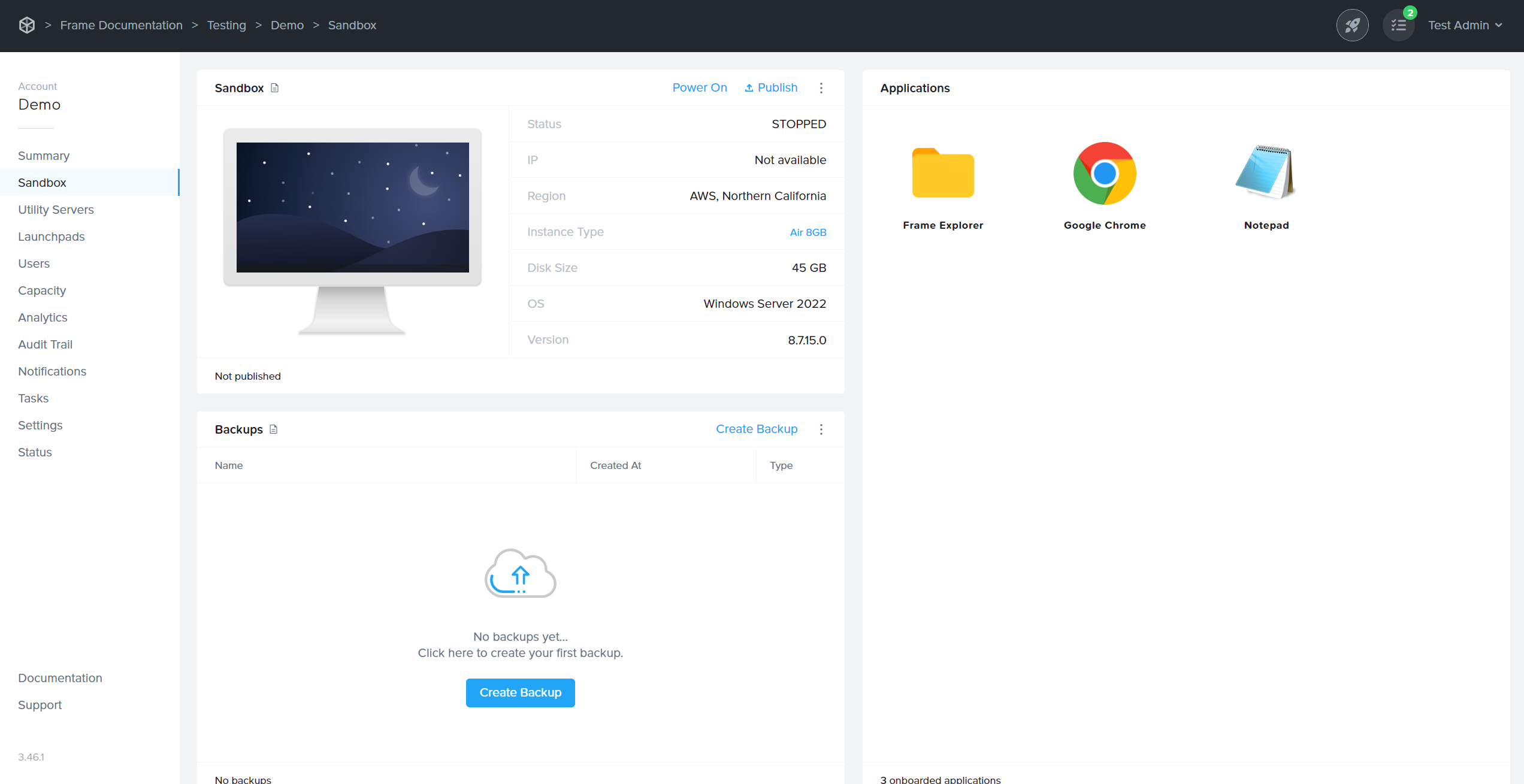The image size is (1524, 784).
Task: Navigate to Demo in the breadcrumb
Action: [287, 25]
